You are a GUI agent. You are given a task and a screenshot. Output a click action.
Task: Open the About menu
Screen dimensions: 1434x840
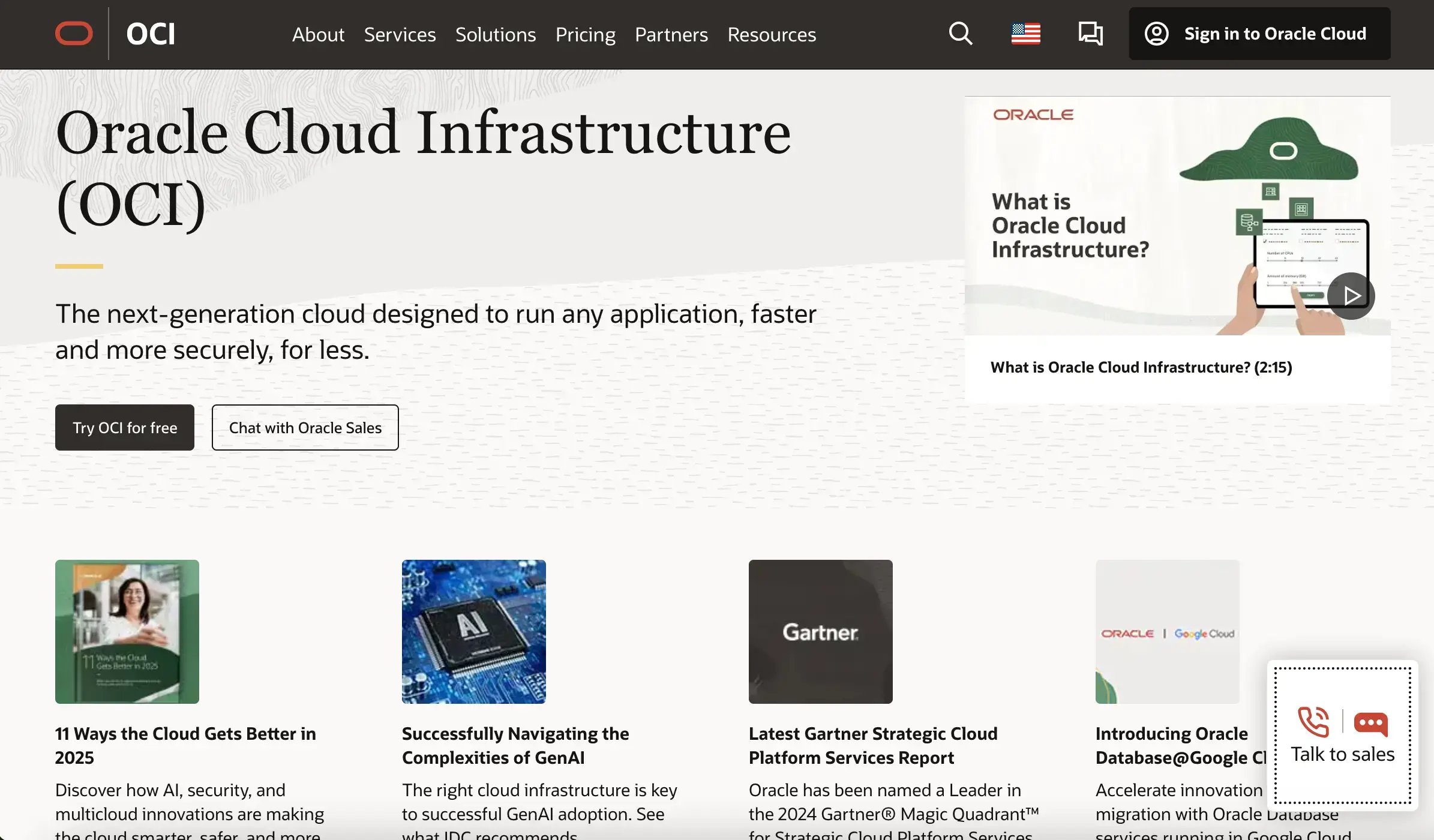point(318,34)
